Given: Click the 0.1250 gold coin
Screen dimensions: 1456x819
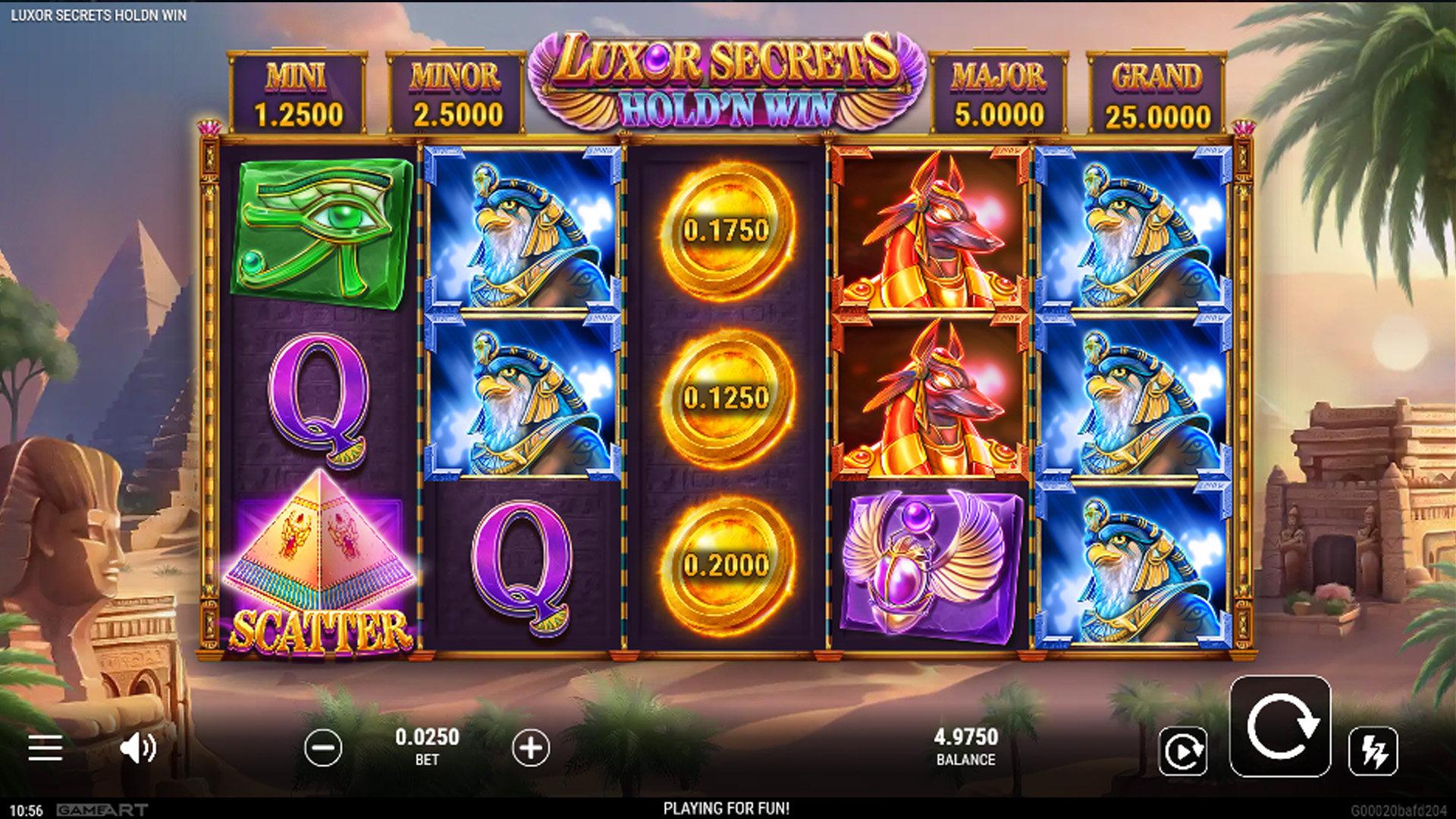Looking at the screenshot, I should (726, 397).
